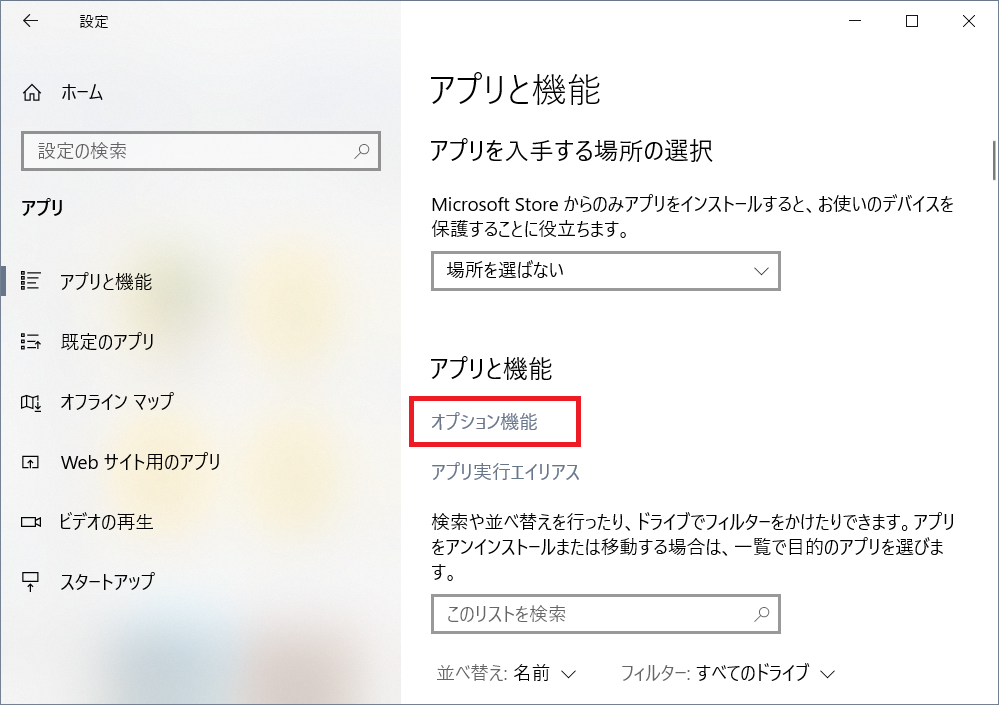Click the vertical scrollbar thumb

tap(993, 160)
